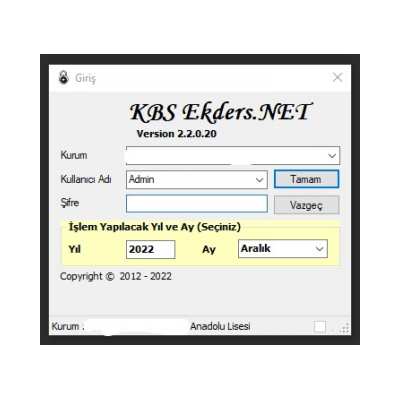
Task: Click the Copyright © 2012 - 2022 text
Action: click(x=116, y=276)
